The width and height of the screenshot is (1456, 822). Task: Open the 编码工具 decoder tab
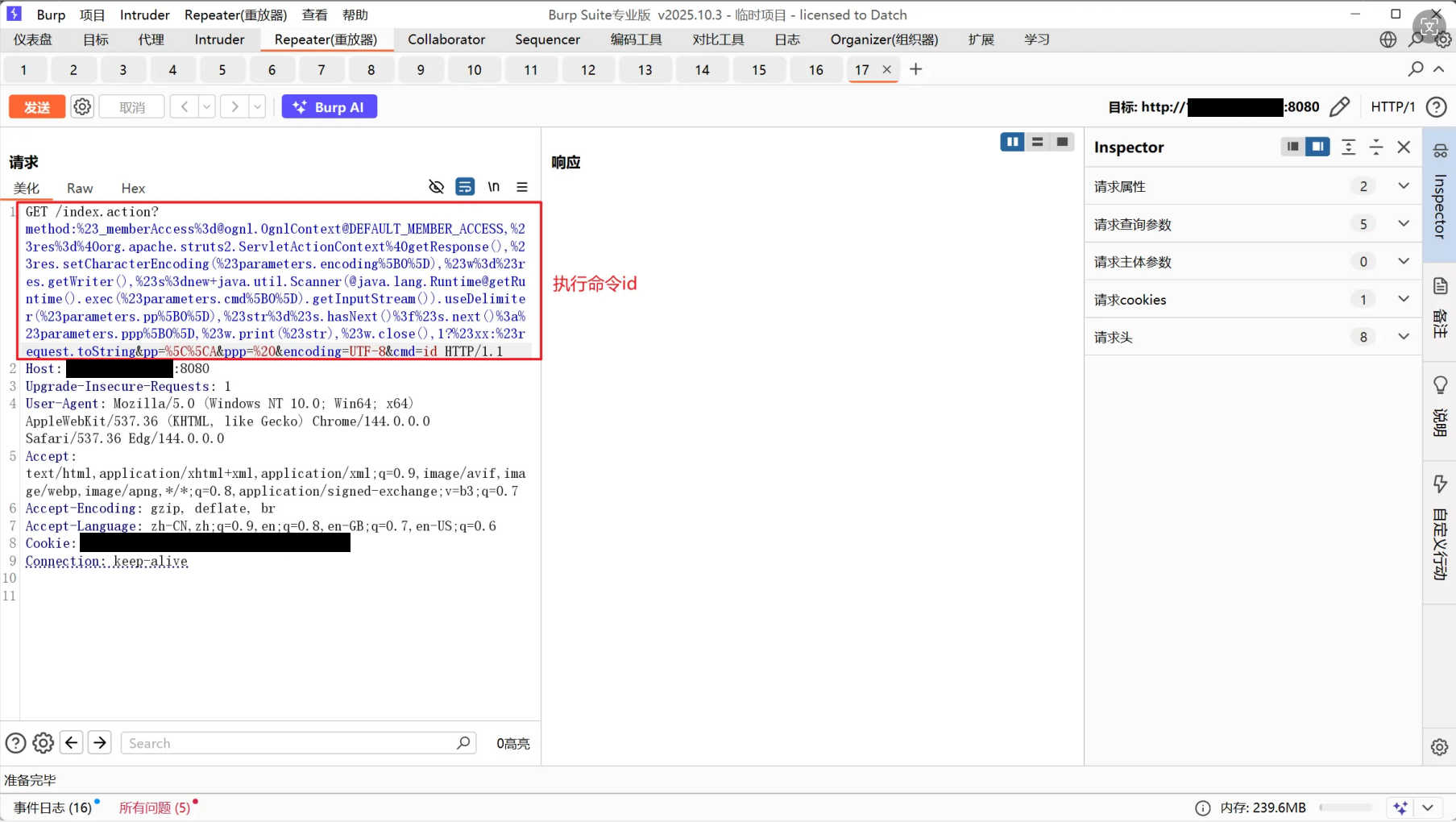(x=636, y=39)
